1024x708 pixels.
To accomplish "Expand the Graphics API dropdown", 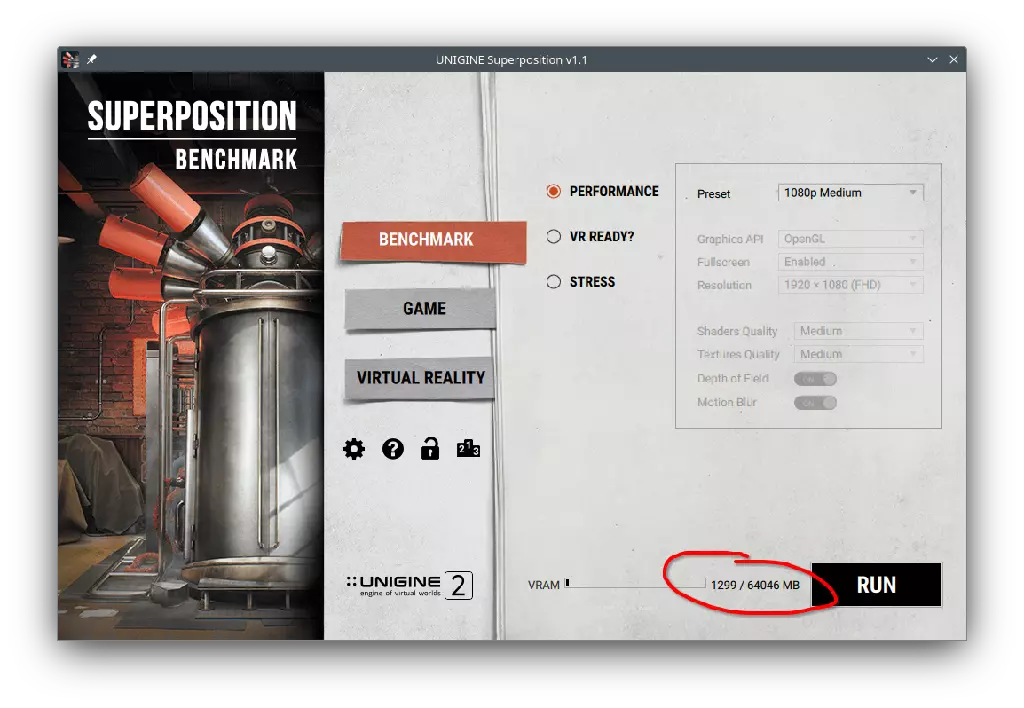I will tap(850, 239).
